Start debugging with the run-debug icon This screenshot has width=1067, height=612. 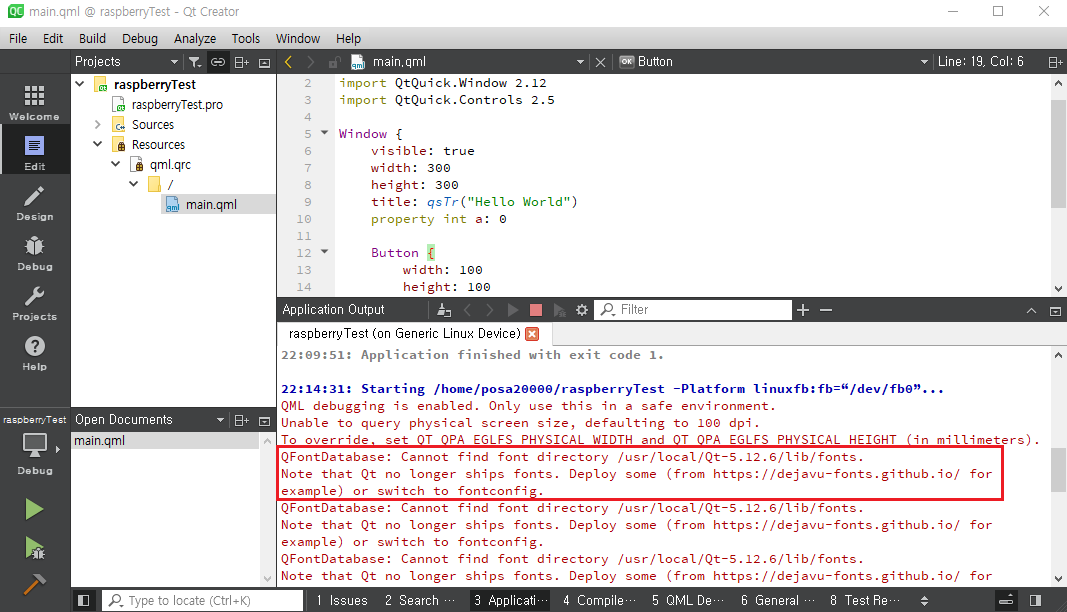34,547
